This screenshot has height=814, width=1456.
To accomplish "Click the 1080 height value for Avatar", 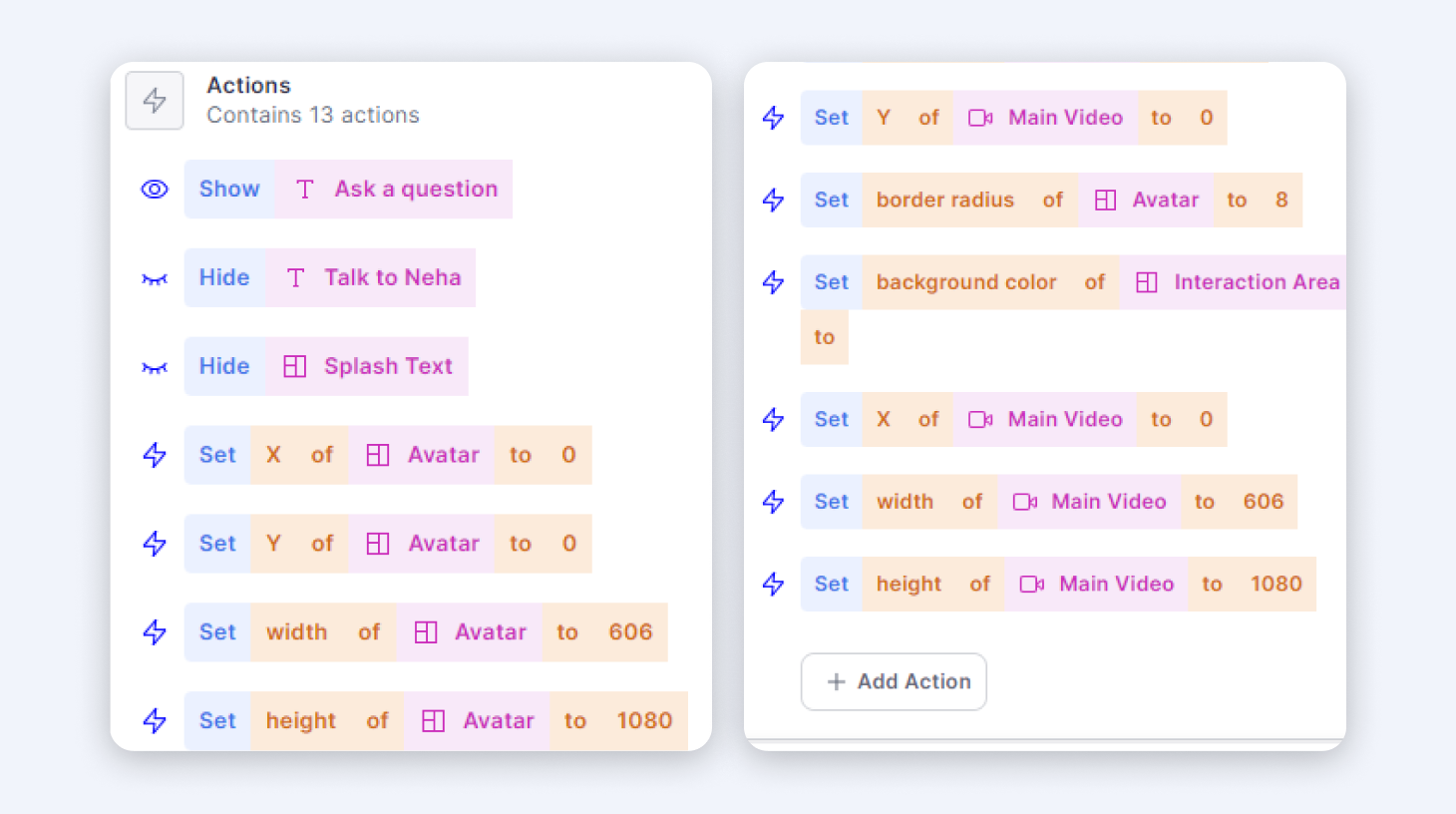I will click(x=644, y=721).
